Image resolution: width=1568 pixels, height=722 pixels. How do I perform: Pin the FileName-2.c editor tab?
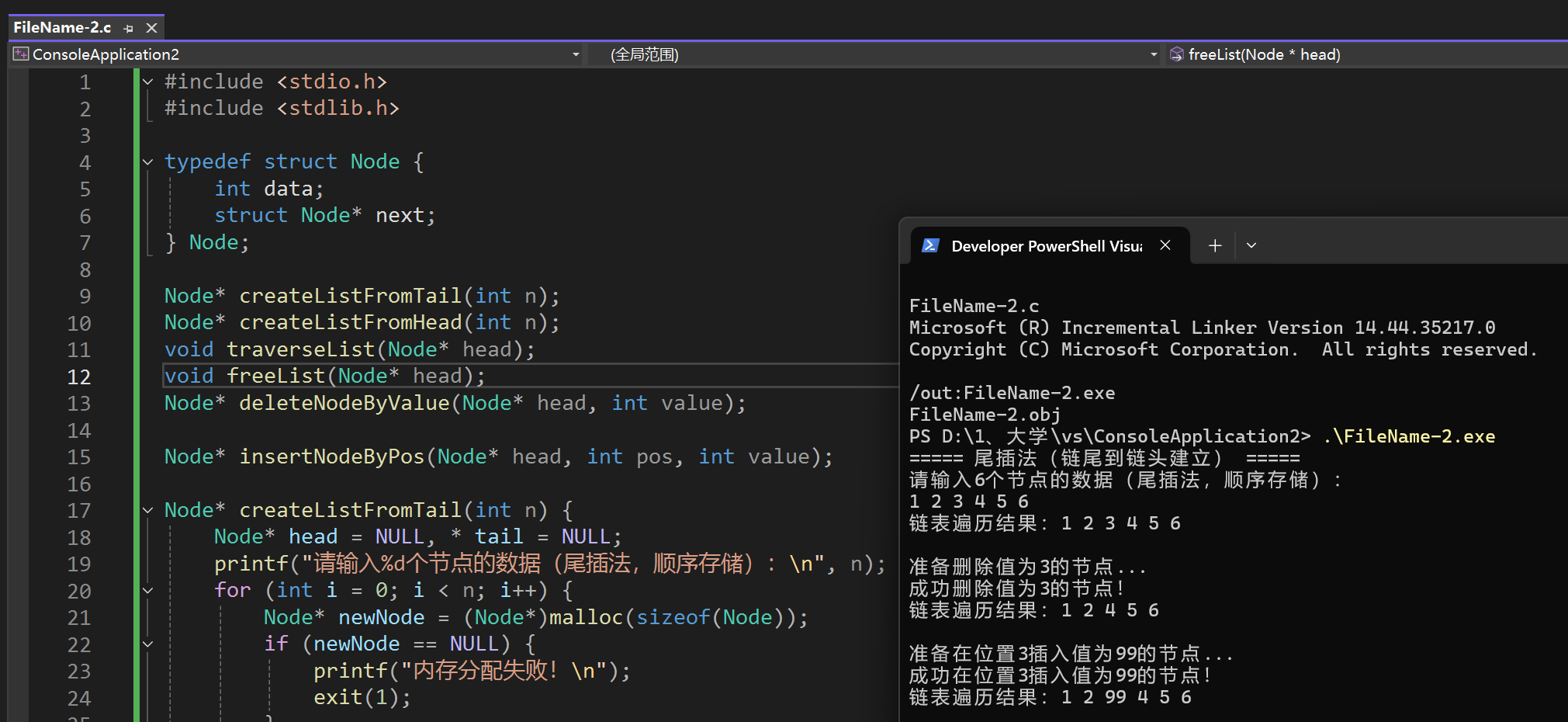[x=129, y=29]
